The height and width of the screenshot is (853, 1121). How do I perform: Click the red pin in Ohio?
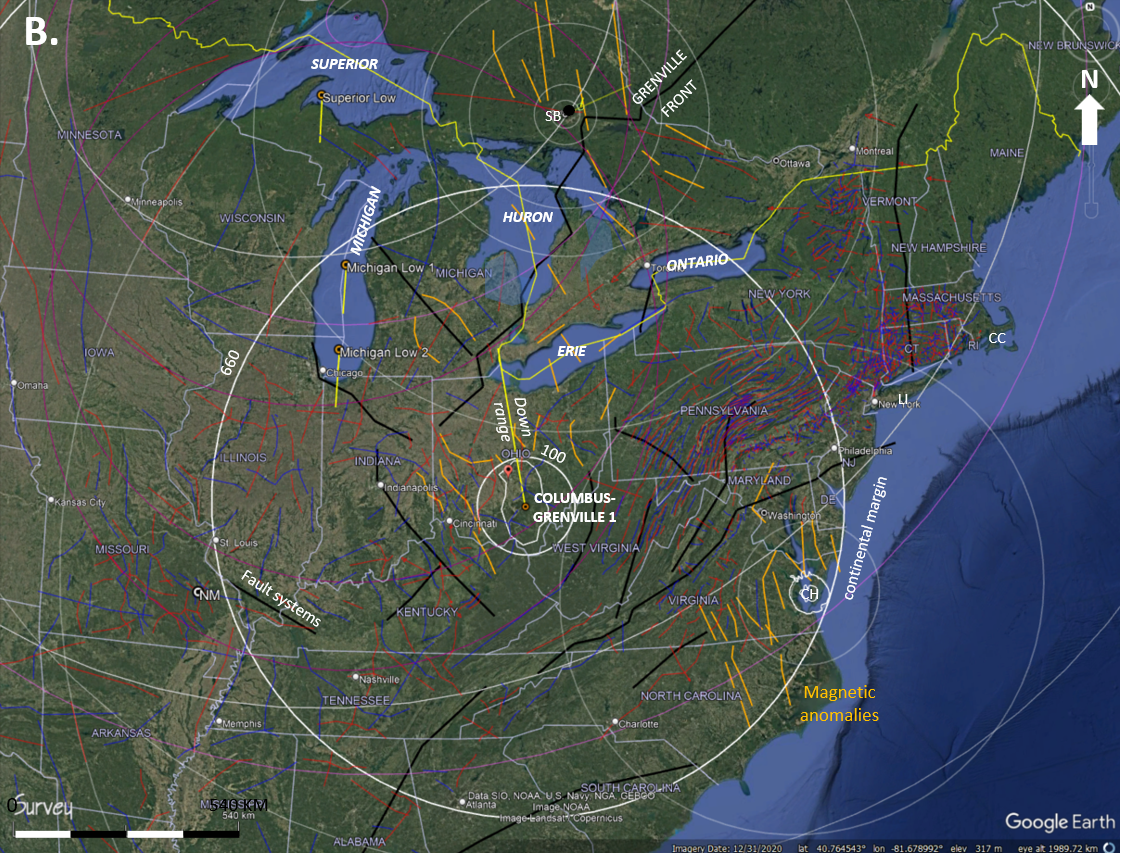coord(507,469)
